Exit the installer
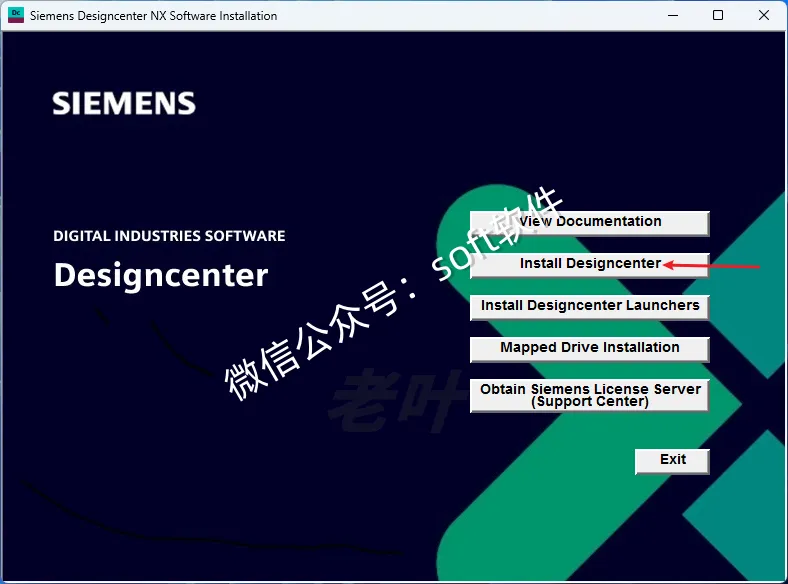This screenshot has width=788, height=584. (x=672, y=461)
